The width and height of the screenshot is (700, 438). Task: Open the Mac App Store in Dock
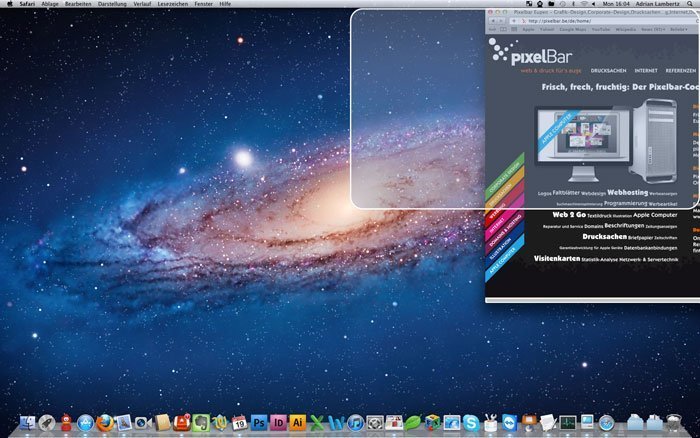(x=85, y=422)
